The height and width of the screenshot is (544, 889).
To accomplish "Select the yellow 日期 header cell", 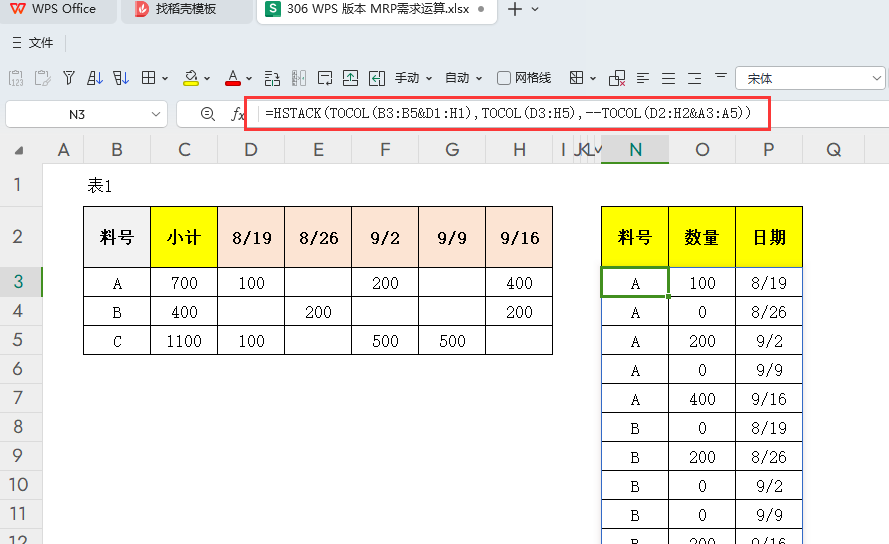I will pyautogui.click(x=769, y=237).
